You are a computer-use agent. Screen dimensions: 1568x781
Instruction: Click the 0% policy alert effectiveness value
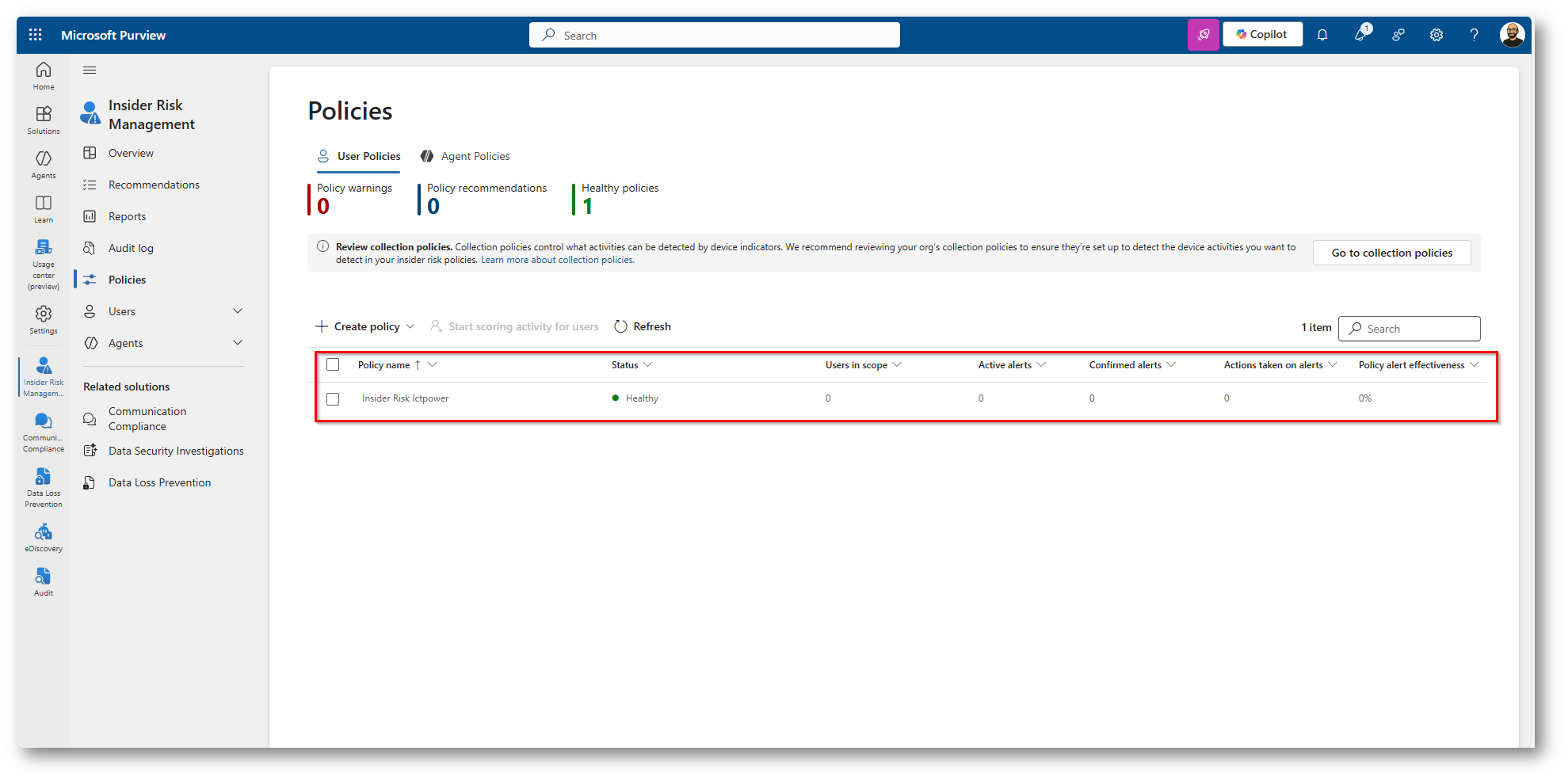click(x=1365, y=398)
